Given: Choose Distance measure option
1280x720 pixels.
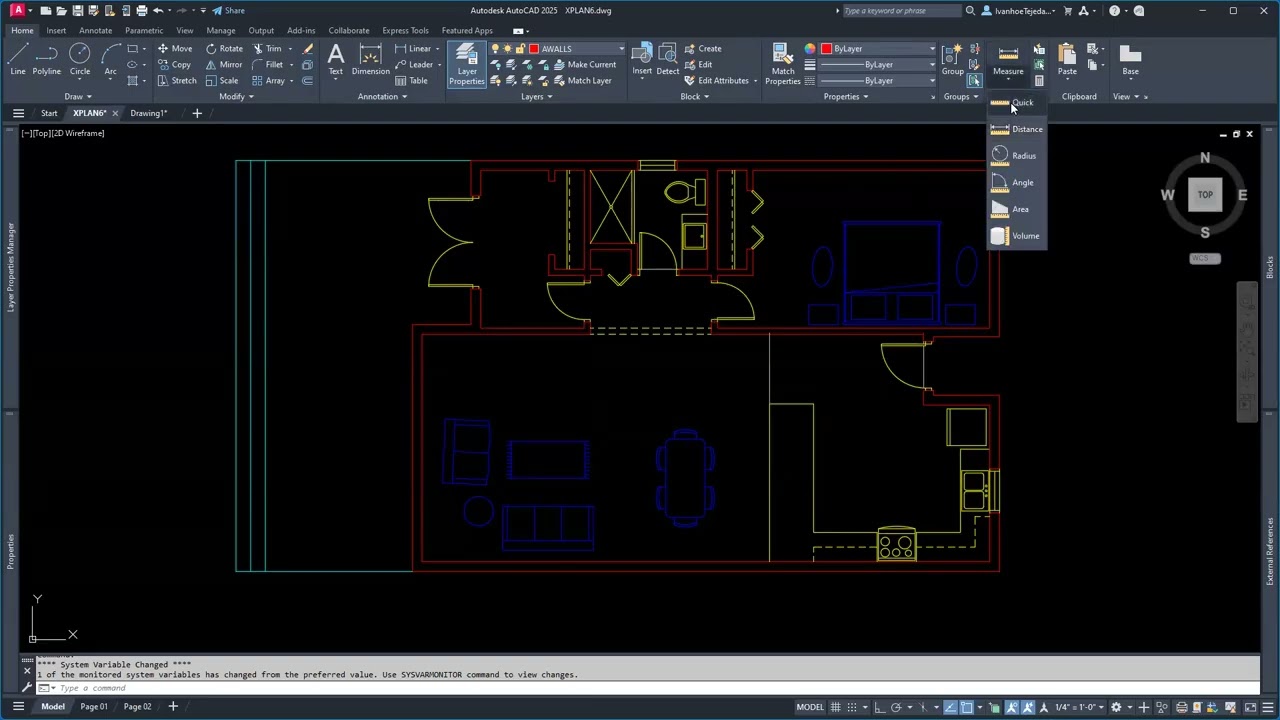Looking at the screenshot, I should 1016,129.
